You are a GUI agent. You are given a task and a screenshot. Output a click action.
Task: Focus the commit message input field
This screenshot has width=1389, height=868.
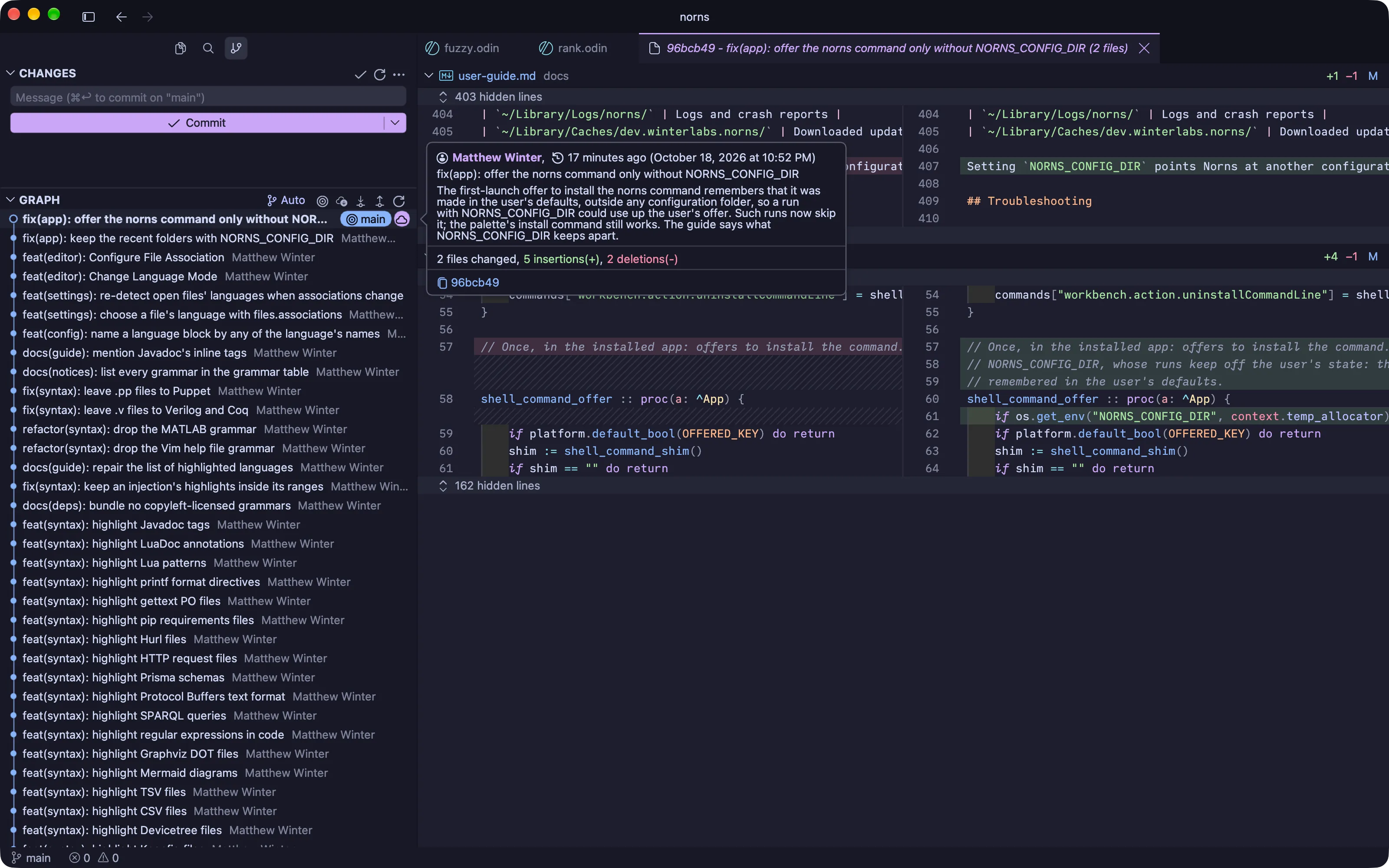pyautogui.click(x=208, y=97)
